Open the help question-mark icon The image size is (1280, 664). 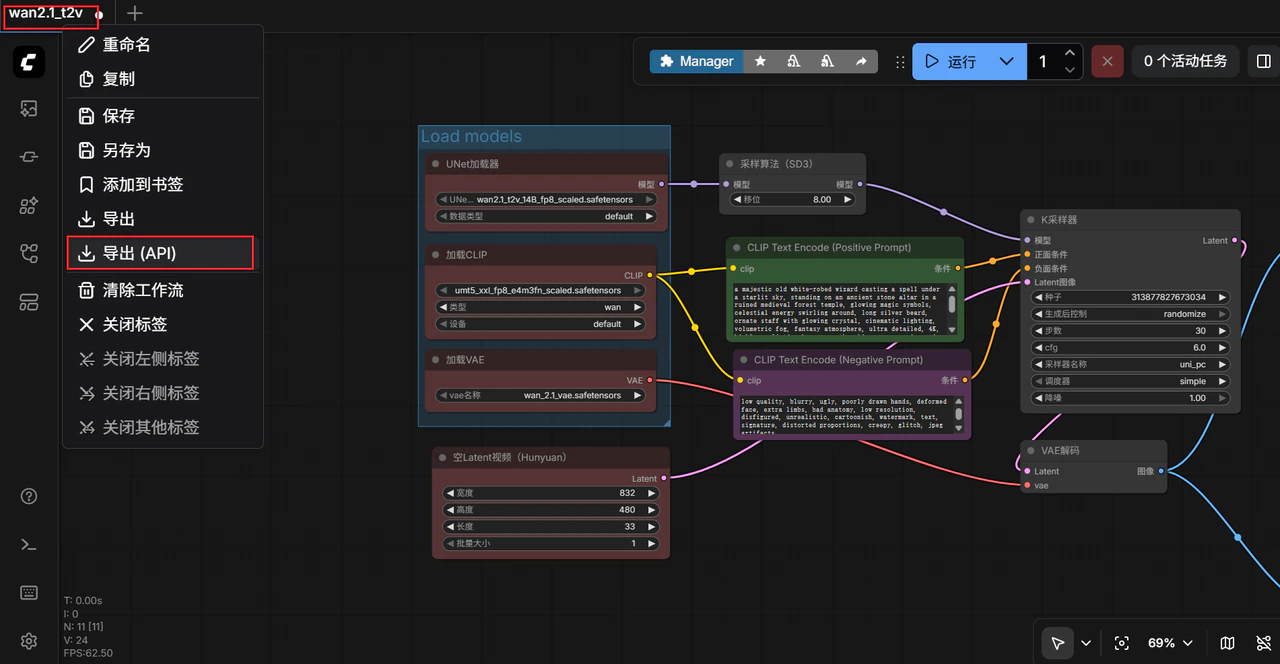[29, 496]
